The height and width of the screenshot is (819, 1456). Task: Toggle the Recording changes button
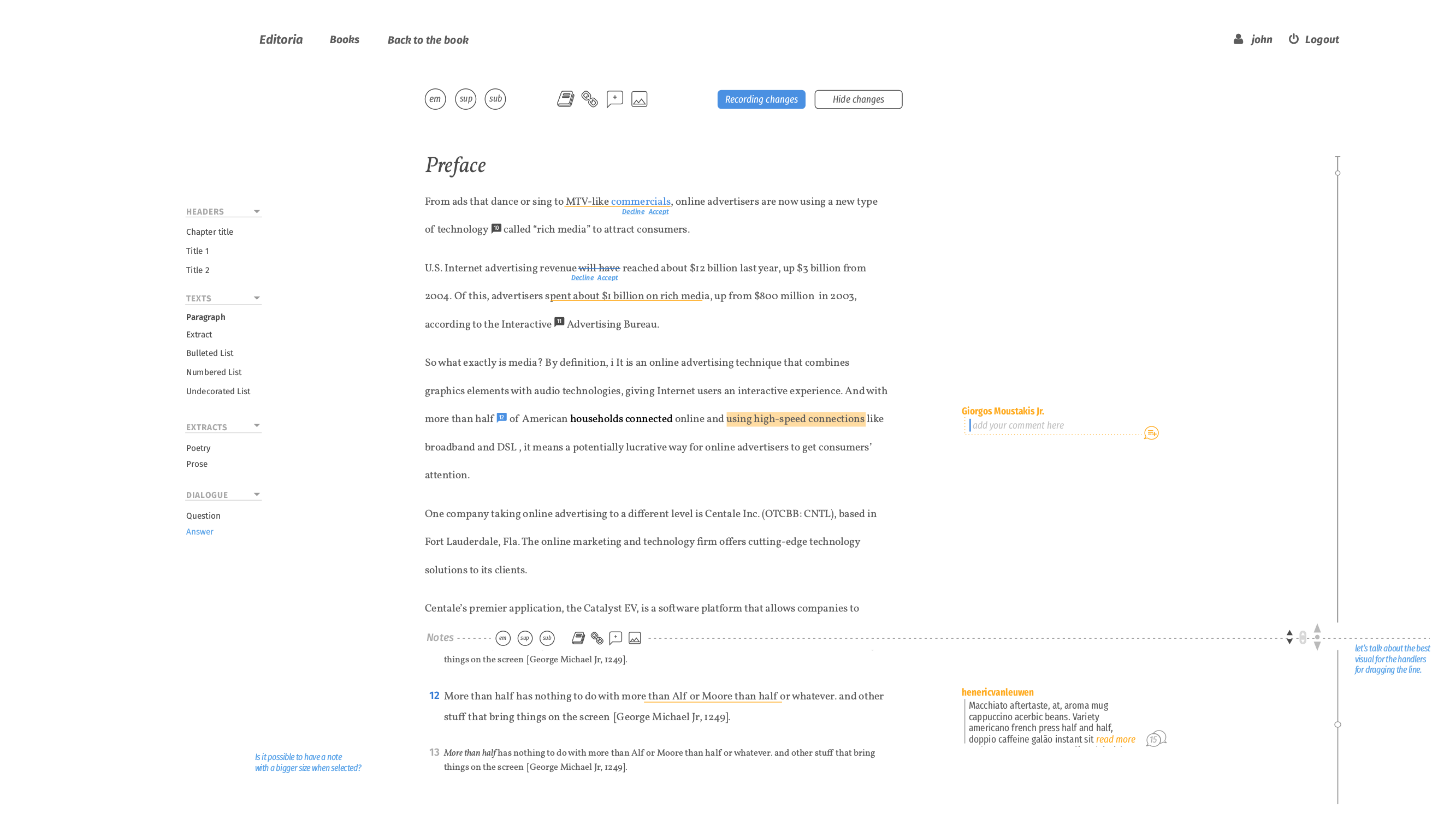point(761,99)
